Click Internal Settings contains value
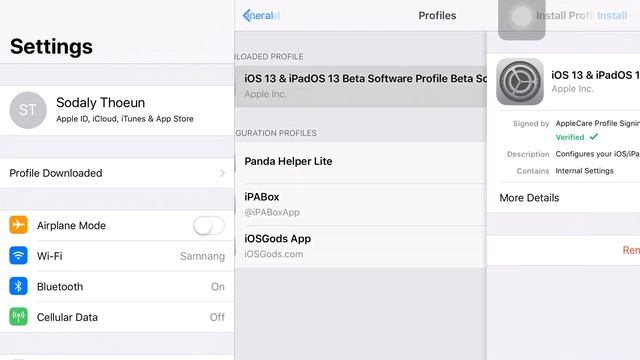 click(584, 171)
